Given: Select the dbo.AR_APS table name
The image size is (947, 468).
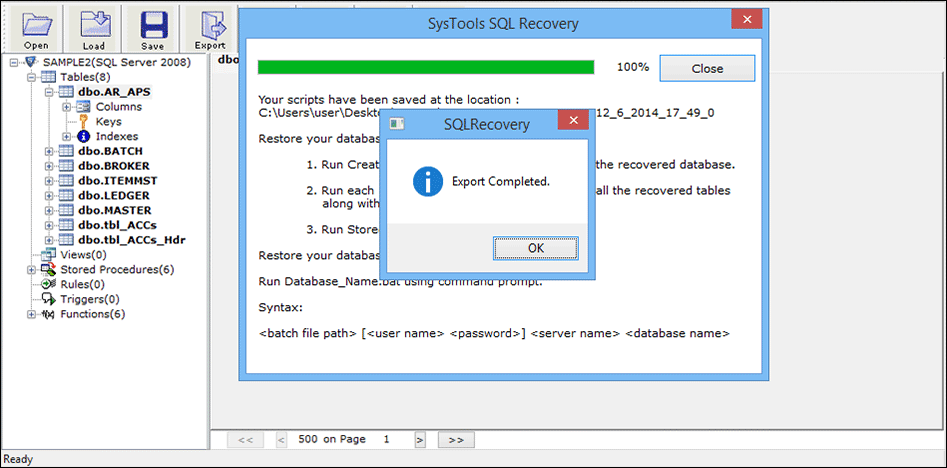Looking at the screenshot, I should pos(114,92).
